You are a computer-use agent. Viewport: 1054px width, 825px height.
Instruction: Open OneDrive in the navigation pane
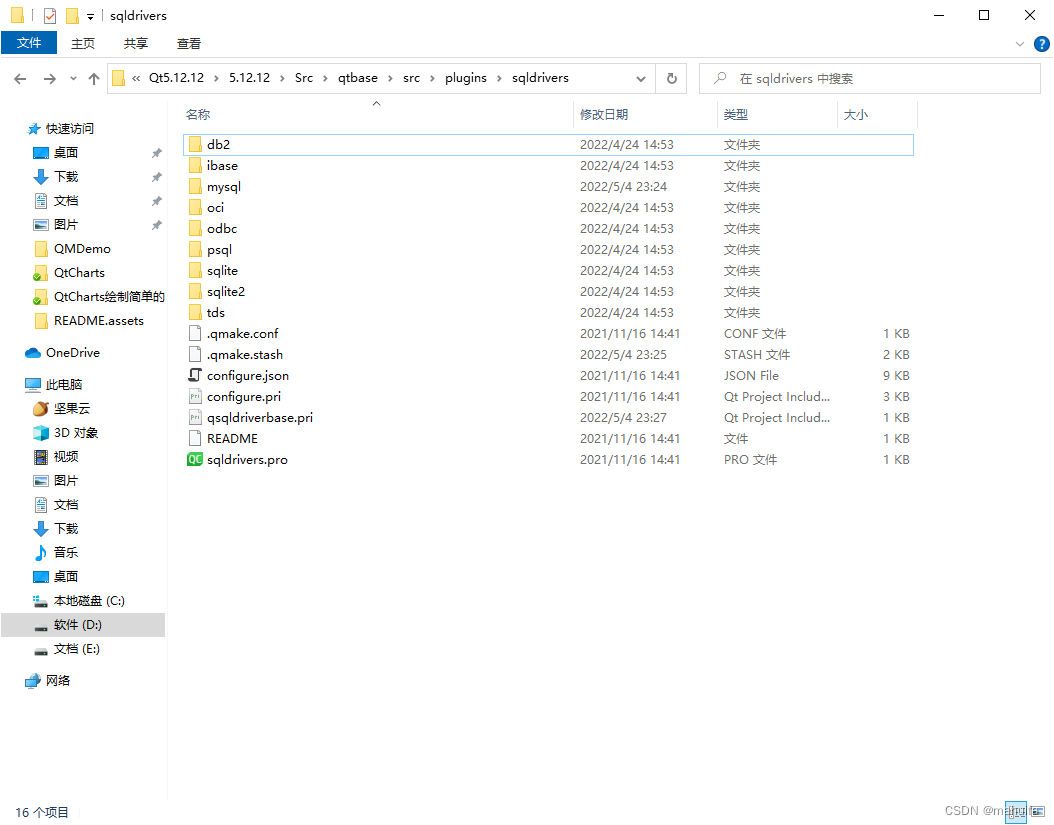pos(73,353)
